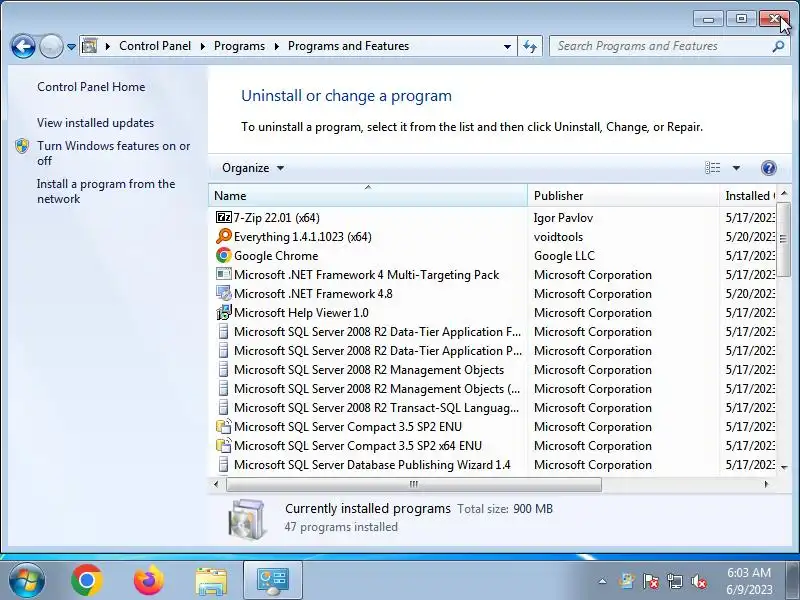This screenshot has width=800, height=600.
Task: Click the vertical scrollbar thumb
Action: (x=784, y=239)
